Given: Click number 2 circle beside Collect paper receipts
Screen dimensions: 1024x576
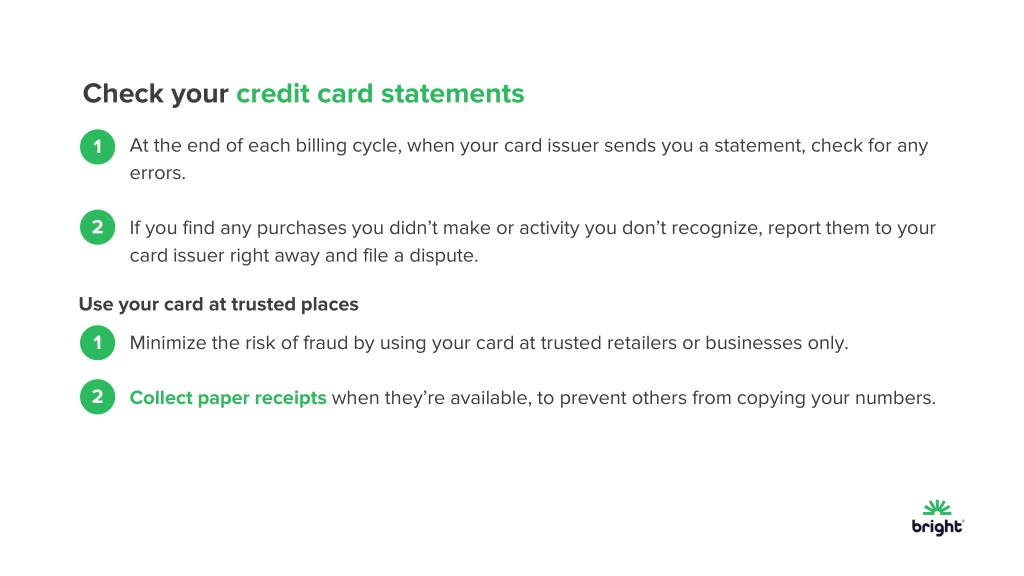Looking at the screenshot, I should [97, 396].
